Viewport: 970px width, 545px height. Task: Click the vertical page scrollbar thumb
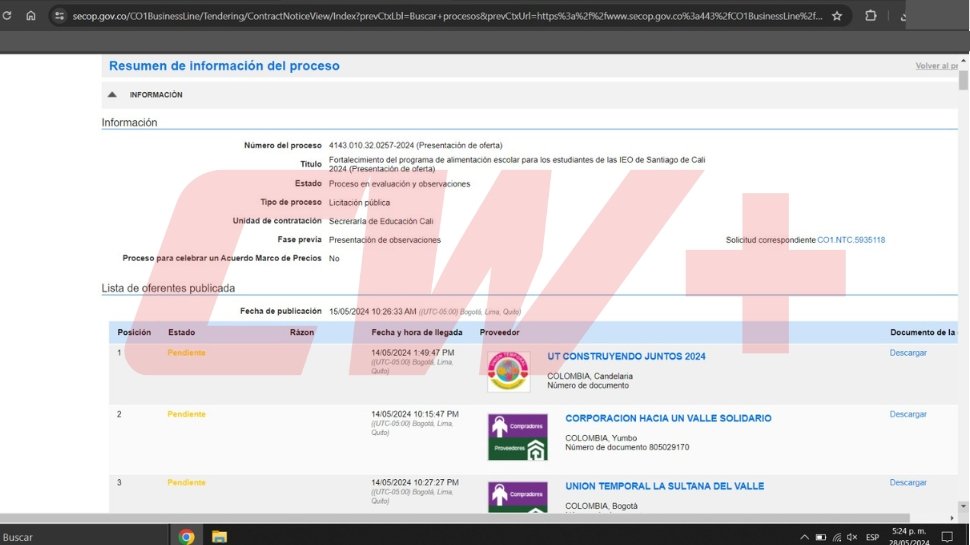tap(963, 80)
